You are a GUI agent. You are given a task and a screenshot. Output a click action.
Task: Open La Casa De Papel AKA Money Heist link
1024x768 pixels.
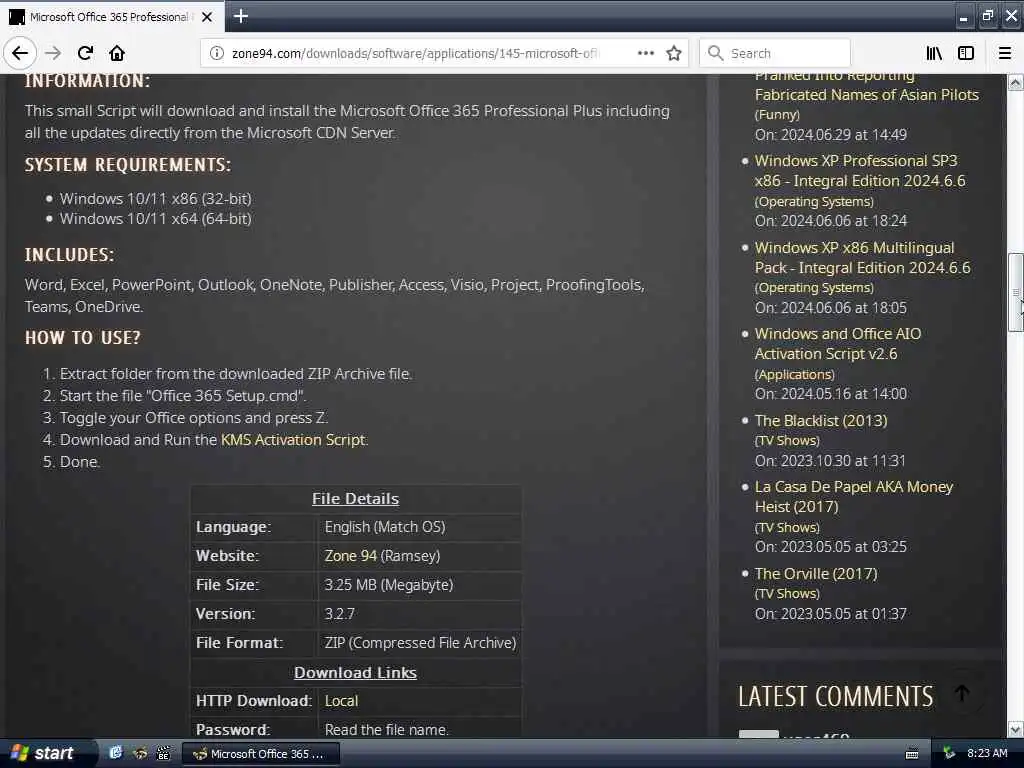point(854,496)
